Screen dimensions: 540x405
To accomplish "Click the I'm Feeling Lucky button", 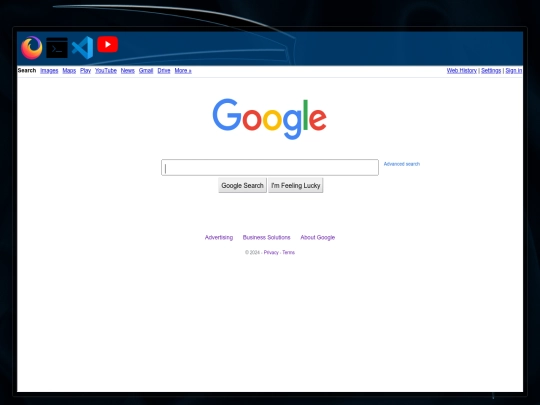I will (x=295, y=185).
